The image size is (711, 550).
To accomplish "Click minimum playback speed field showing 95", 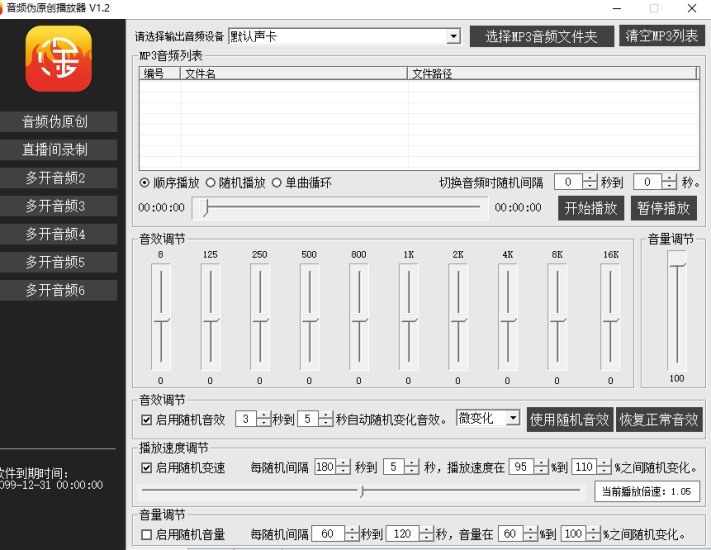I will point(521,467).
